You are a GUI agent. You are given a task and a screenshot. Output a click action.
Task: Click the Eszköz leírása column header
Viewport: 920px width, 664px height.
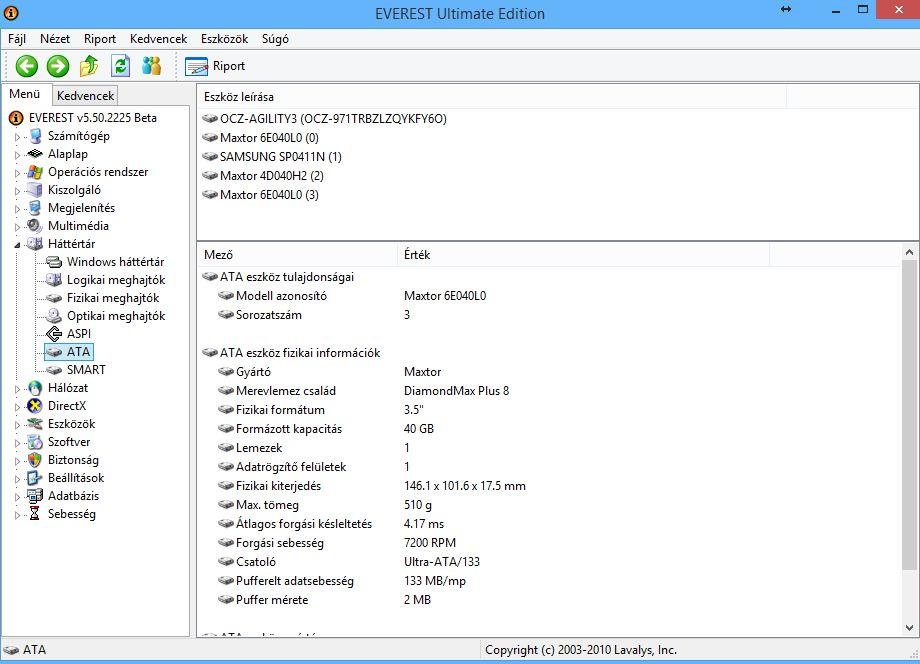[492, 97]
